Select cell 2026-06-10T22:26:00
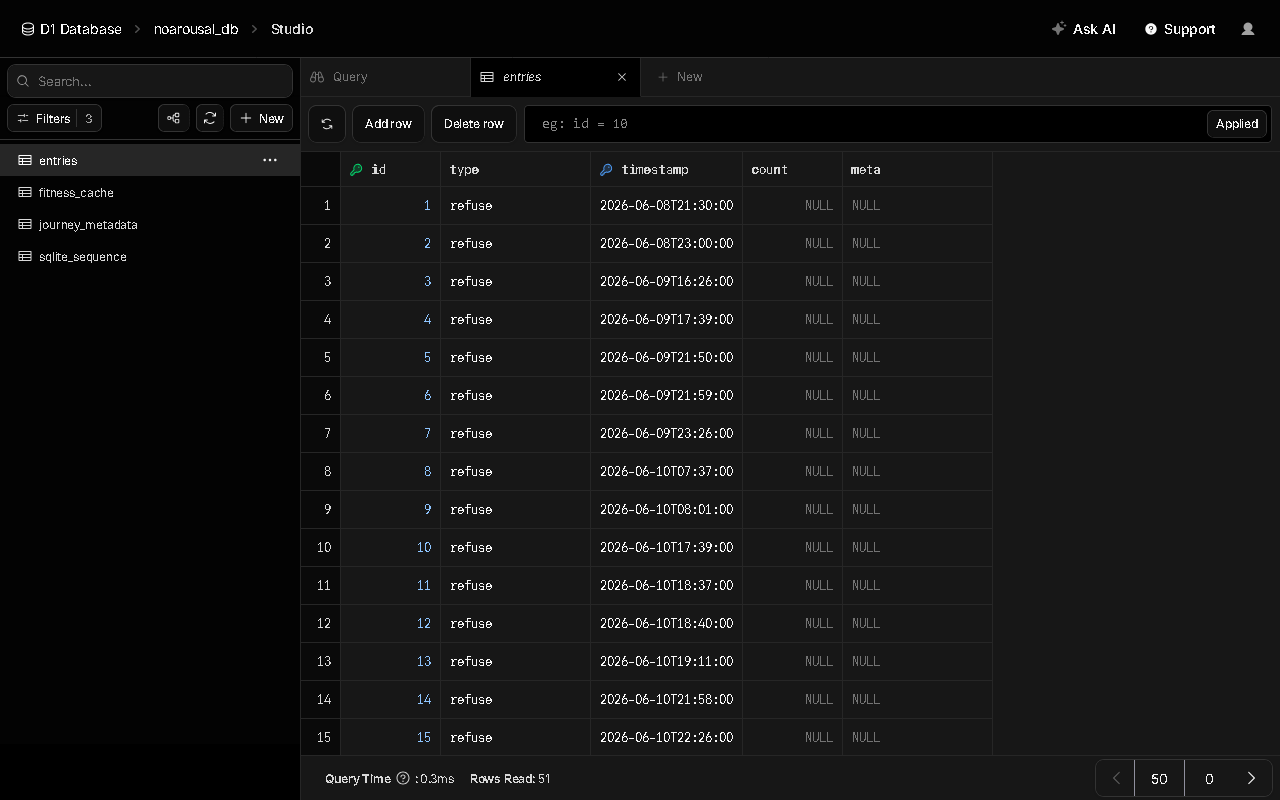The height and width of the screenshot is (800, 1280). tap(666, 737)
